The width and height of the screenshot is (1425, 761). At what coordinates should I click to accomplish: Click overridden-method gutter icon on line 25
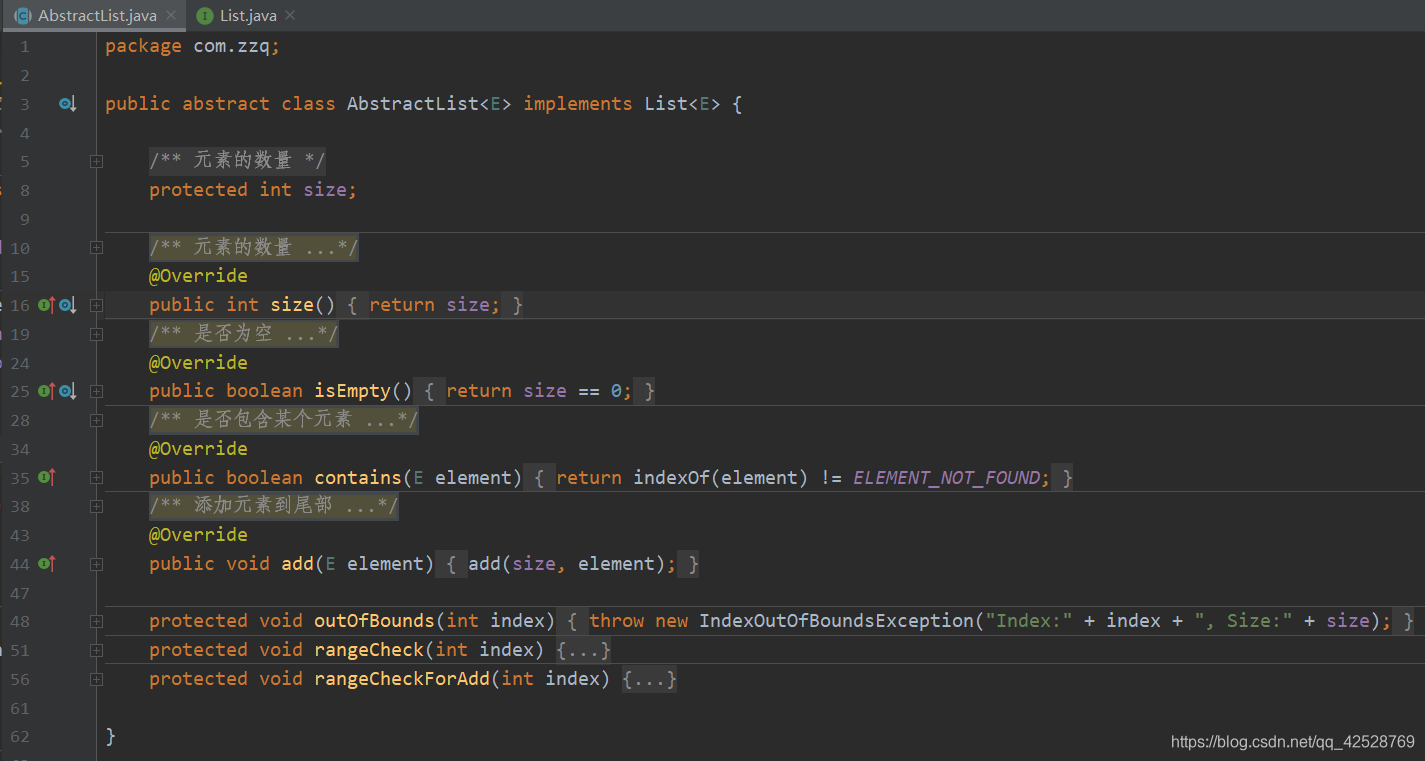click(x=68, y=391)
